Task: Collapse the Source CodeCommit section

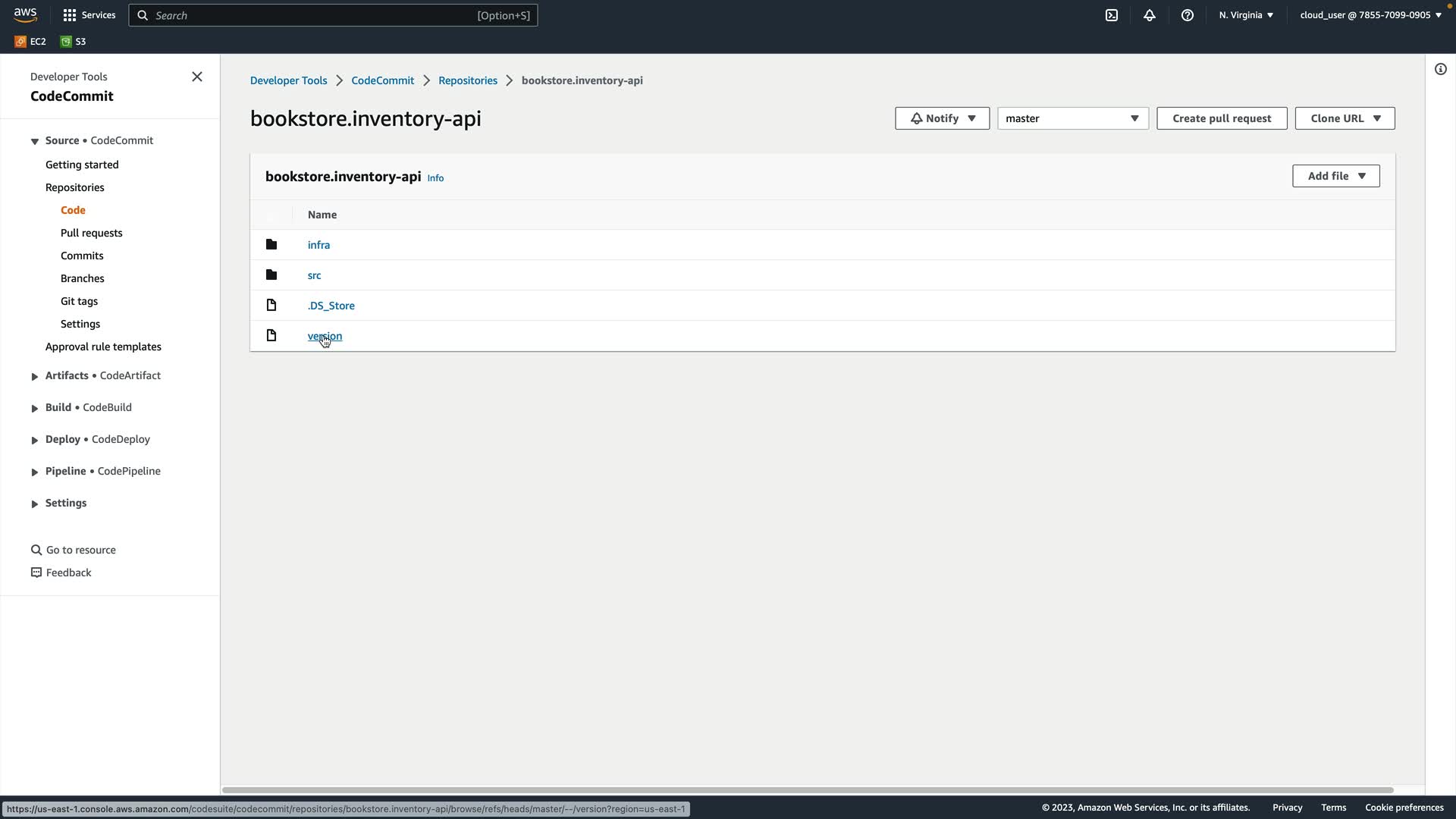Action: point(35,141)
